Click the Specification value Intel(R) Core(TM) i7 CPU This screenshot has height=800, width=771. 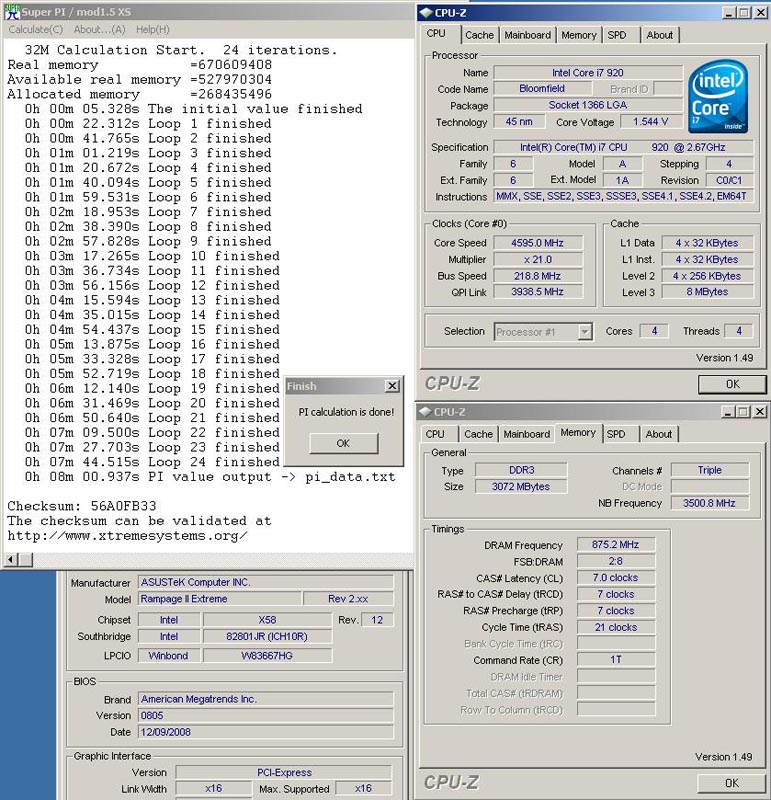623,147
